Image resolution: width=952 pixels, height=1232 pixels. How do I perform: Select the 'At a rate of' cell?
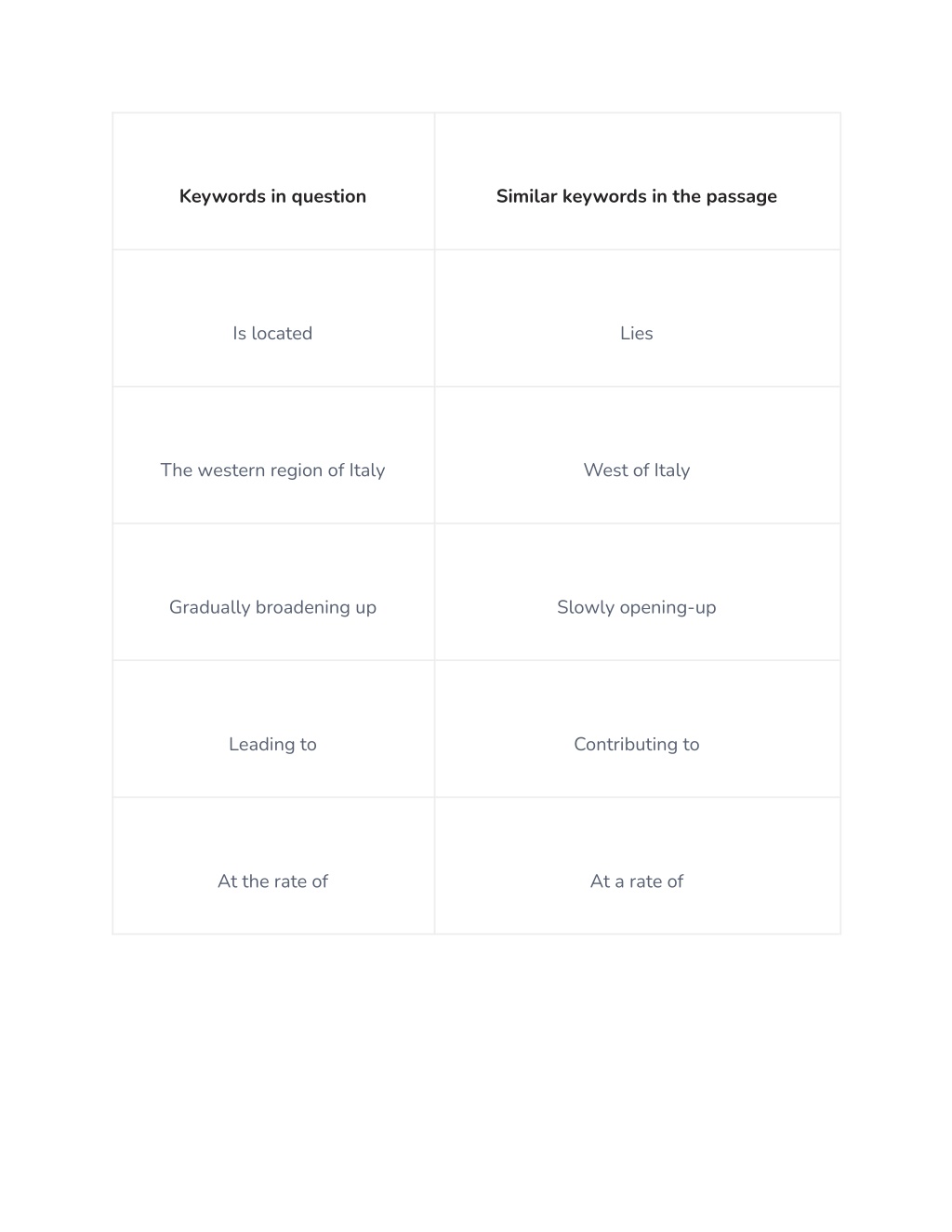pyautogui.click(x=637, y=865)
